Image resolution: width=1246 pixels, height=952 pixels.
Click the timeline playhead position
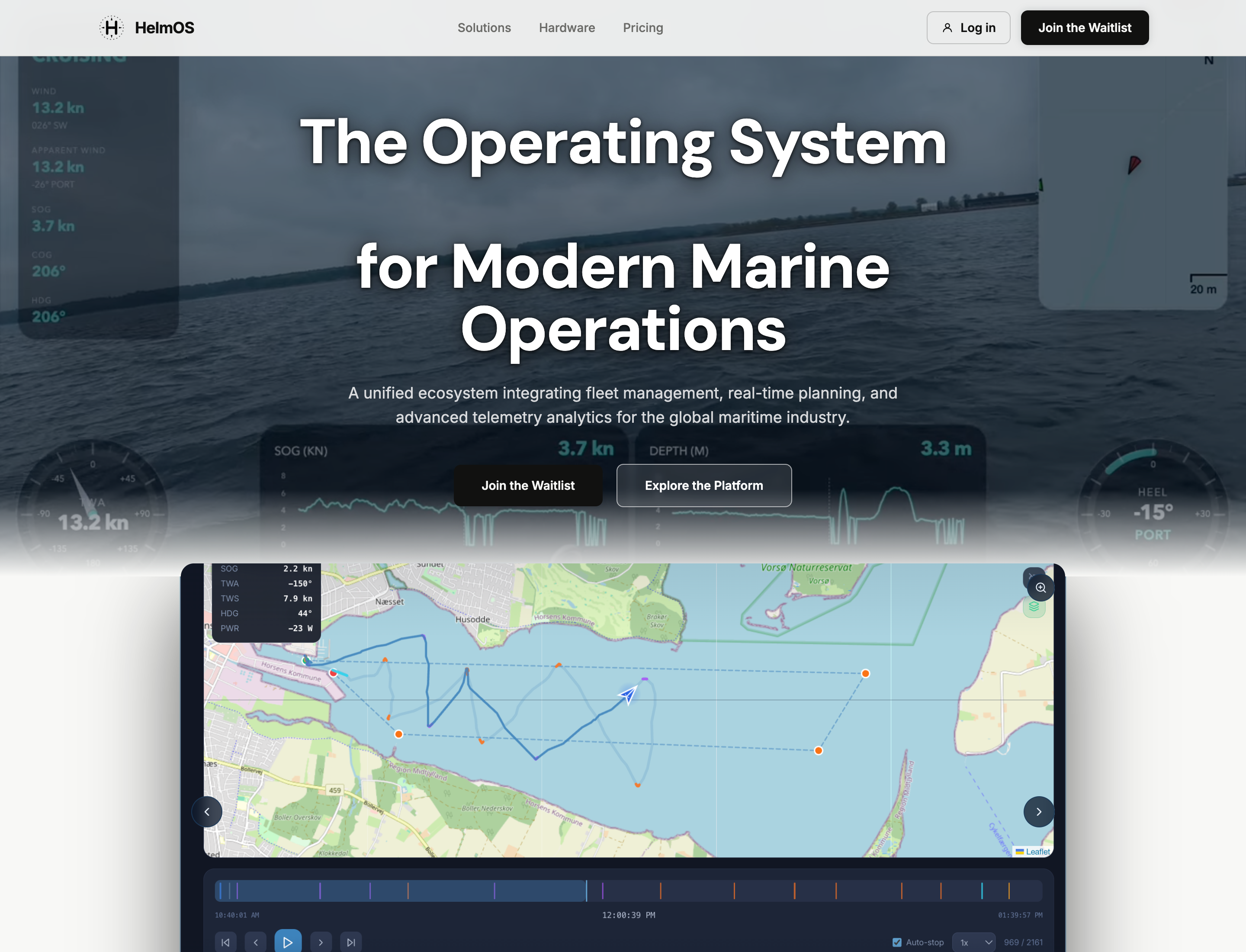[587, 891]
